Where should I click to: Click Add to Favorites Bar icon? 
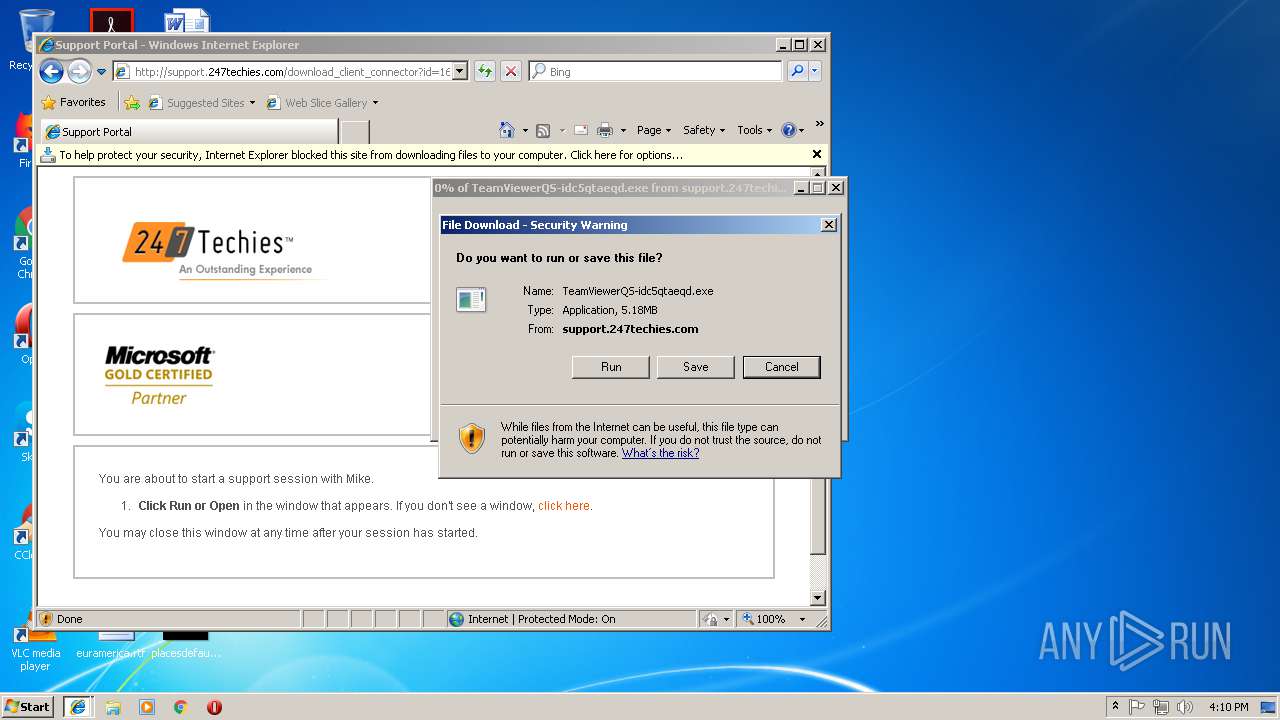tap(132, 102)
